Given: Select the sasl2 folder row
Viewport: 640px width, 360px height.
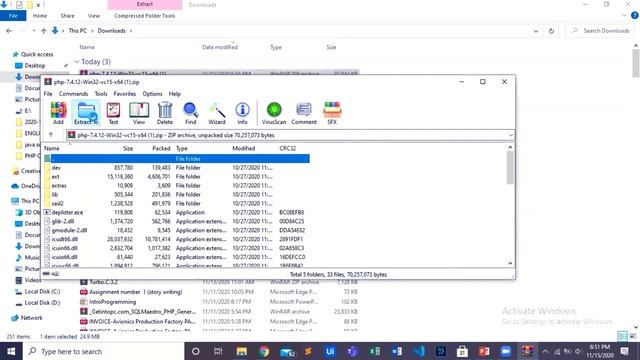Looking at the screenshot, I should pyautogui.click(x=176, y=203).
